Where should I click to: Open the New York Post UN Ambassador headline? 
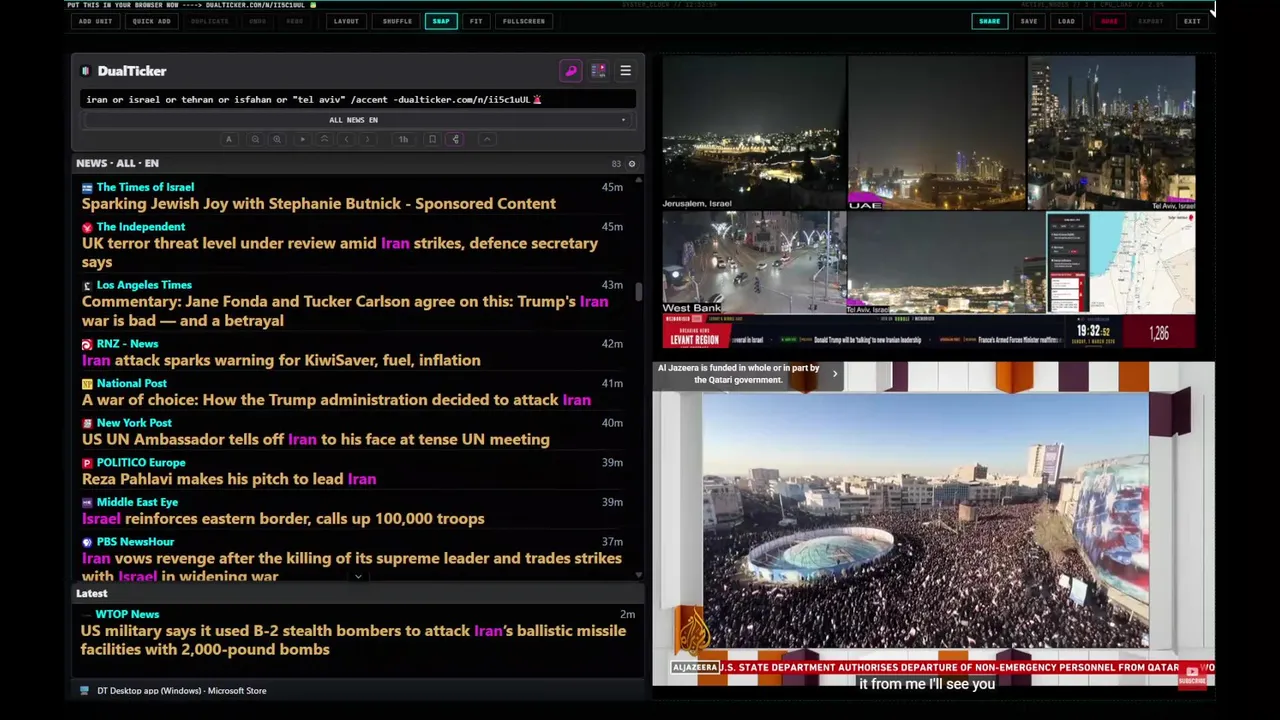pyautogui.click(x=316, y=439)
